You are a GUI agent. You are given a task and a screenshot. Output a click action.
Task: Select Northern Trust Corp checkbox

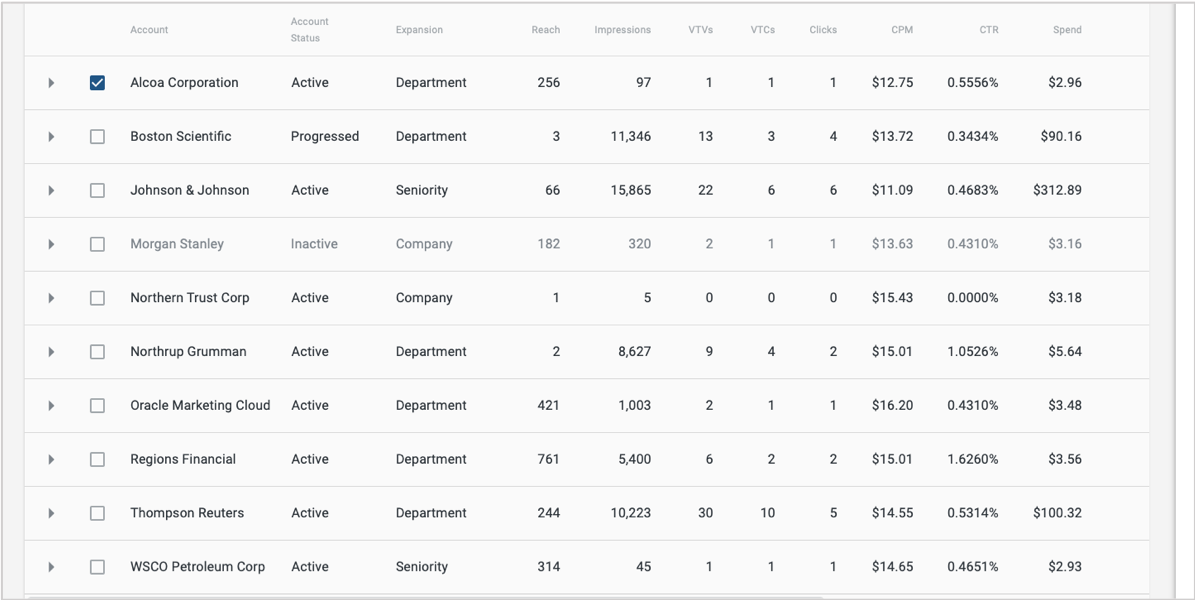pyautogui.click(x=97, y=298)
